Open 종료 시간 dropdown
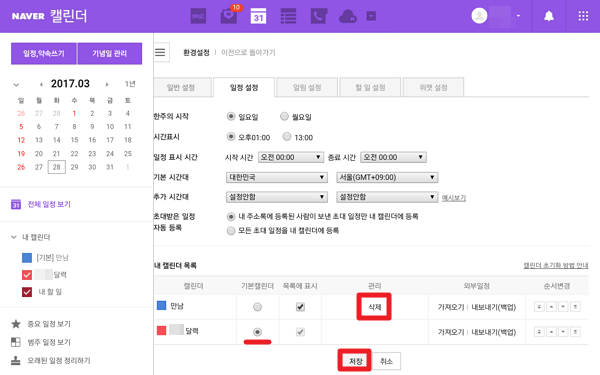Image resolution: width=600 pixels, height=375 pixels. (x=393, y=157)
